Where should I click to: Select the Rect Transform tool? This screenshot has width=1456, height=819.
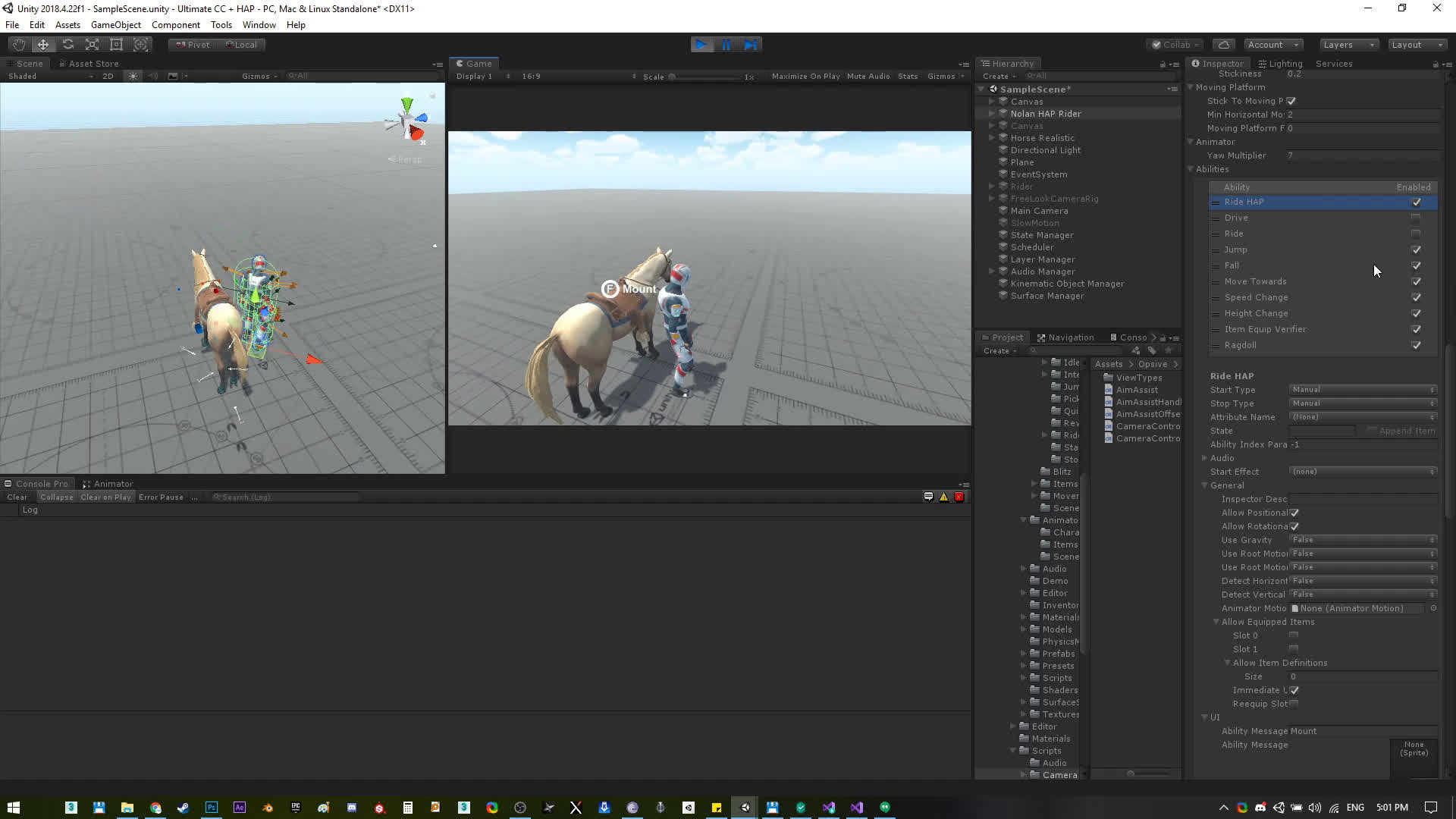[x=116, y=45]
